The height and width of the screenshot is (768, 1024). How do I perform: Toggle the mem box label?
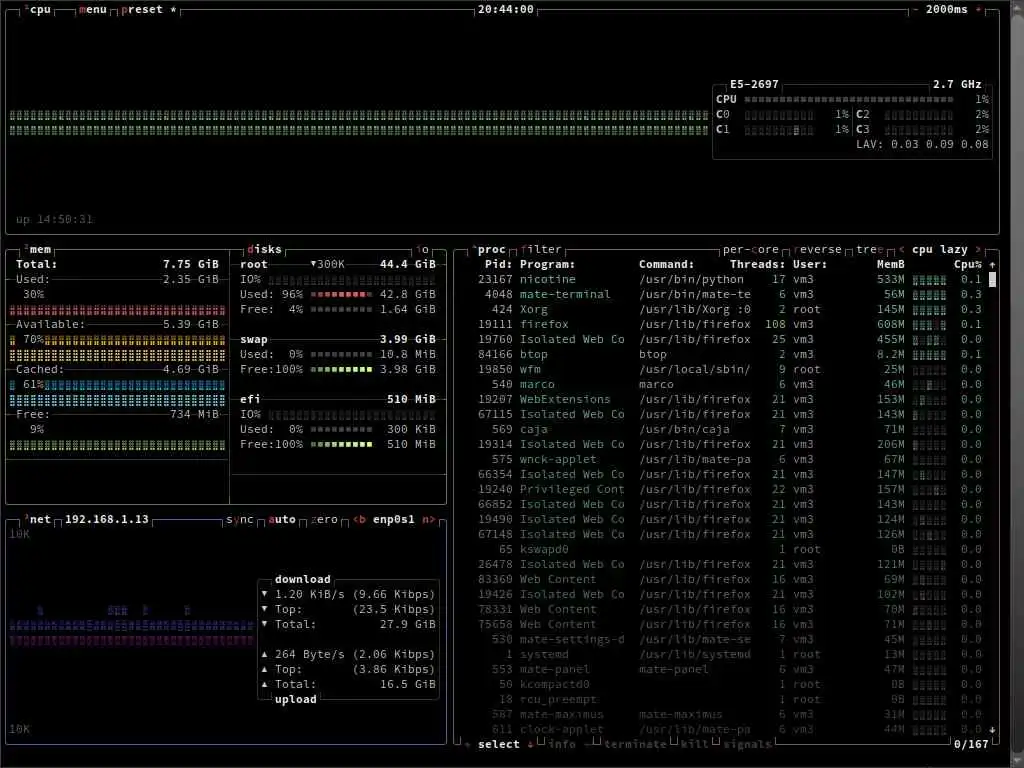(38, 249)
